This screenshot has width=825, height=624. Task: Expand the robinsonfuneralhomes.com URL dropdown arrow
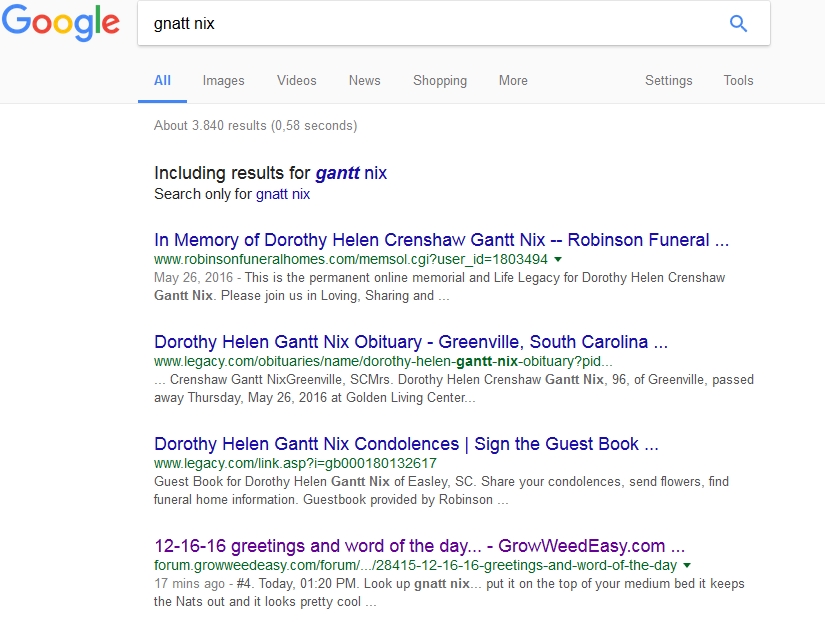pyautogui.click(x=558, y=260)
